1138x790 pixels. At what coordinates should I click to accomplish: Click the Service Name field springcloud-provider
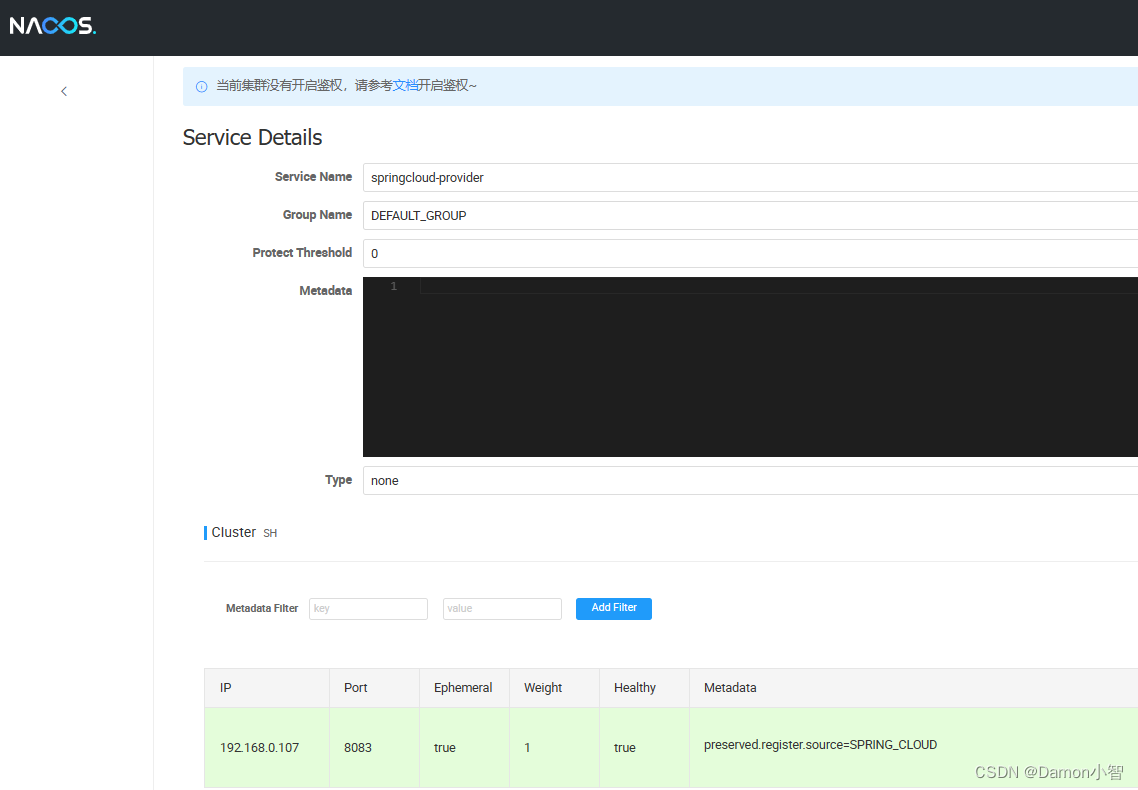[x=750, y=178]
